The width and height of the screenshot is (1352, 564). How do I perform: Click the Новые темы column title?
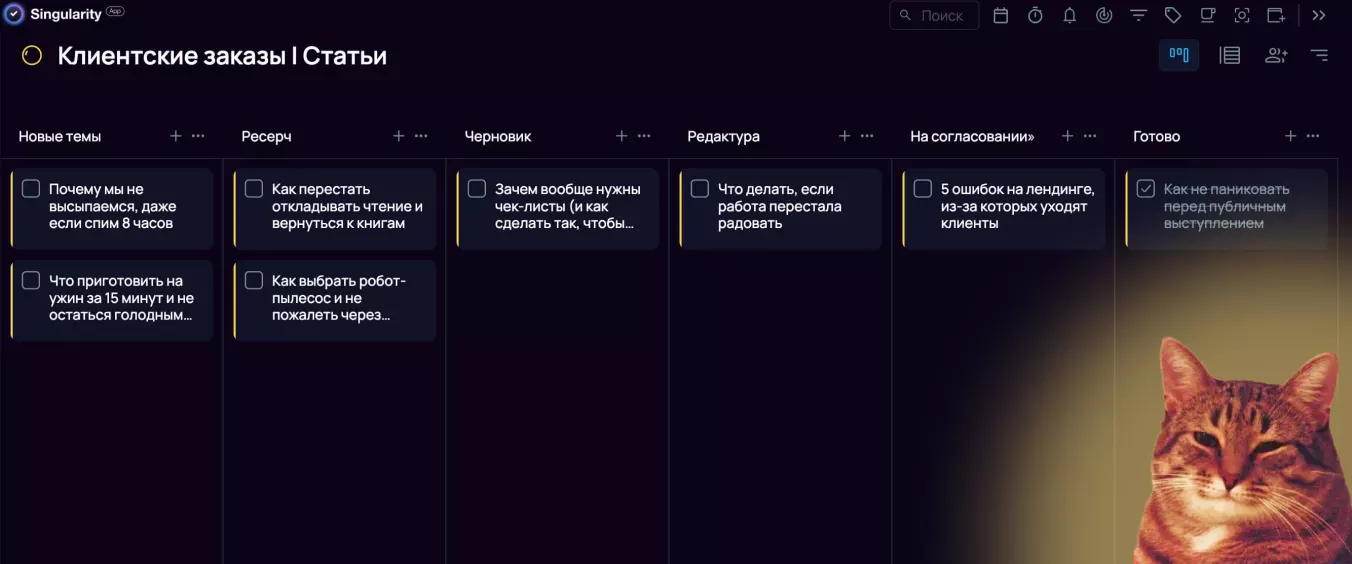pyautogui.click(x=60, y=136)
